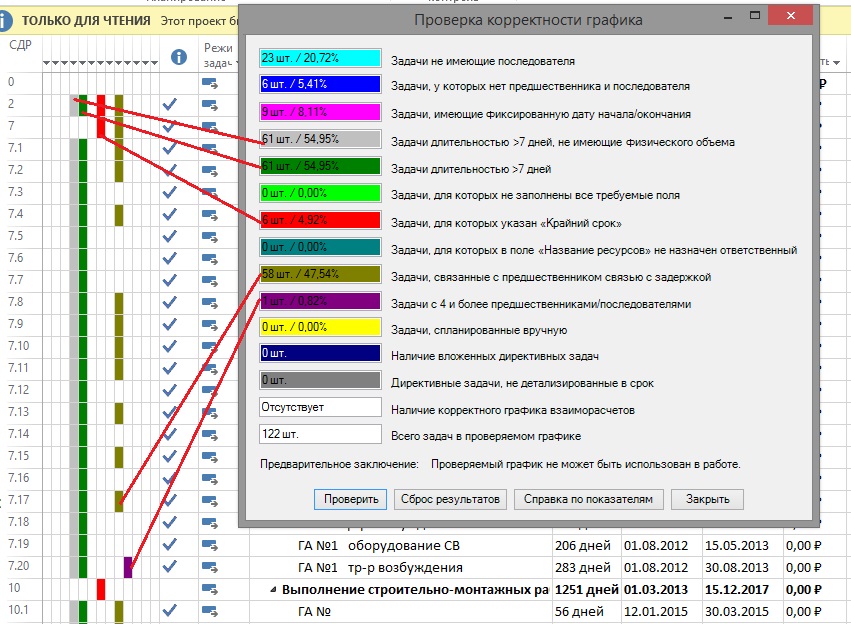Click the task mode icon in row 7.3
Screen dimensions: 851x624
[209, 193]
